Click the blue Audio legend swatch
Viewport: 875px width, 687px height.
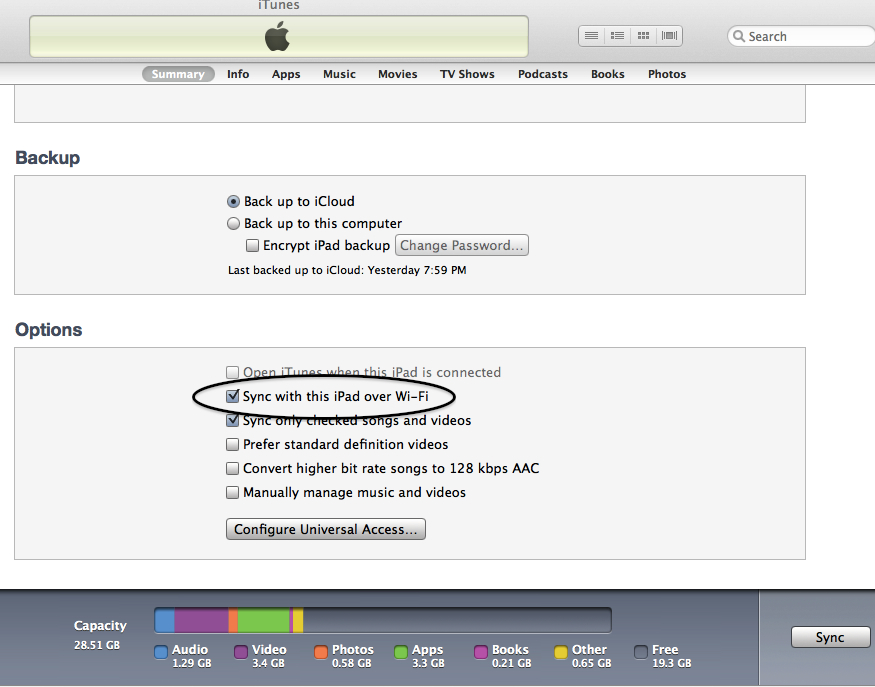pos(161,652)
